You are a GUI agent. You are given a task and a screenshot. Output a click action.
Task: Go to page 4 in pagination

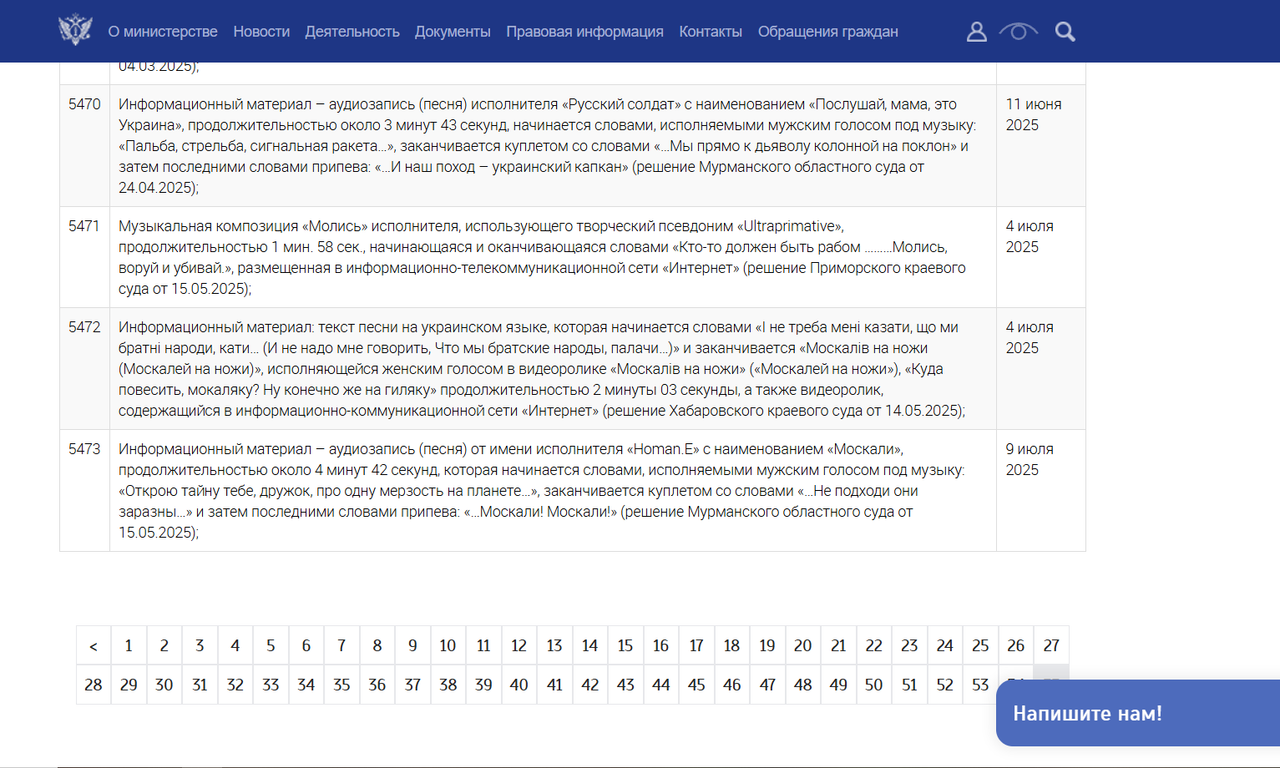(235, 646)
